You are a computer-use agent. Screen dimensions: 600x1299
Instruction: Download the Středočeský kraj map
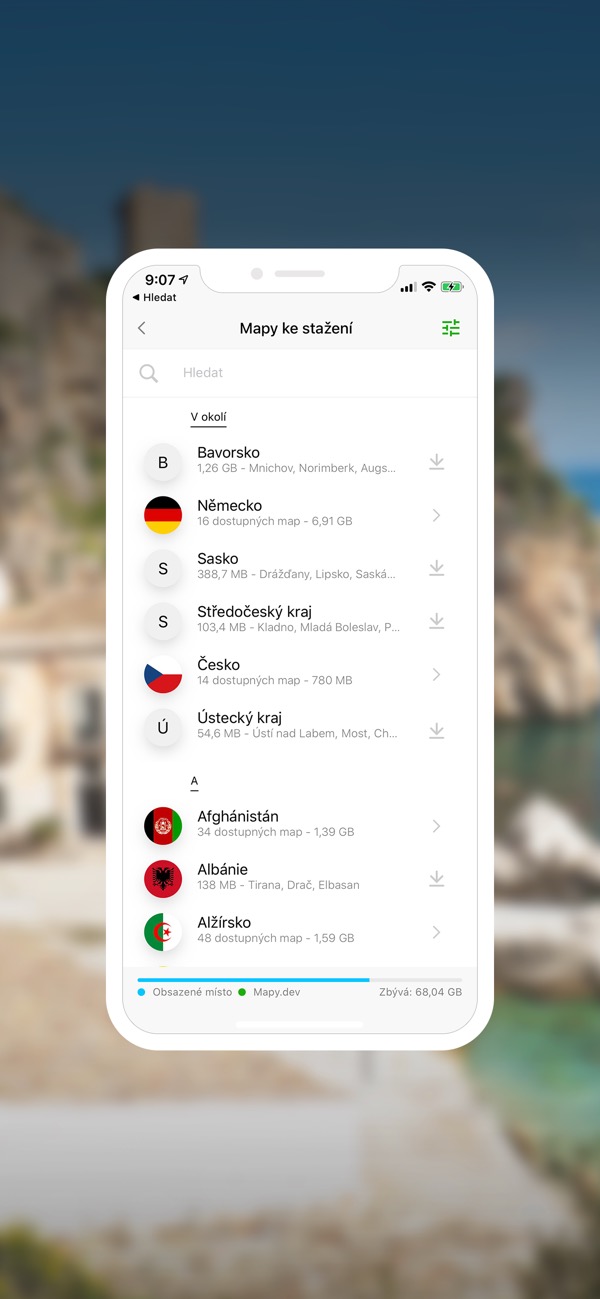click(x=436, y=621)
